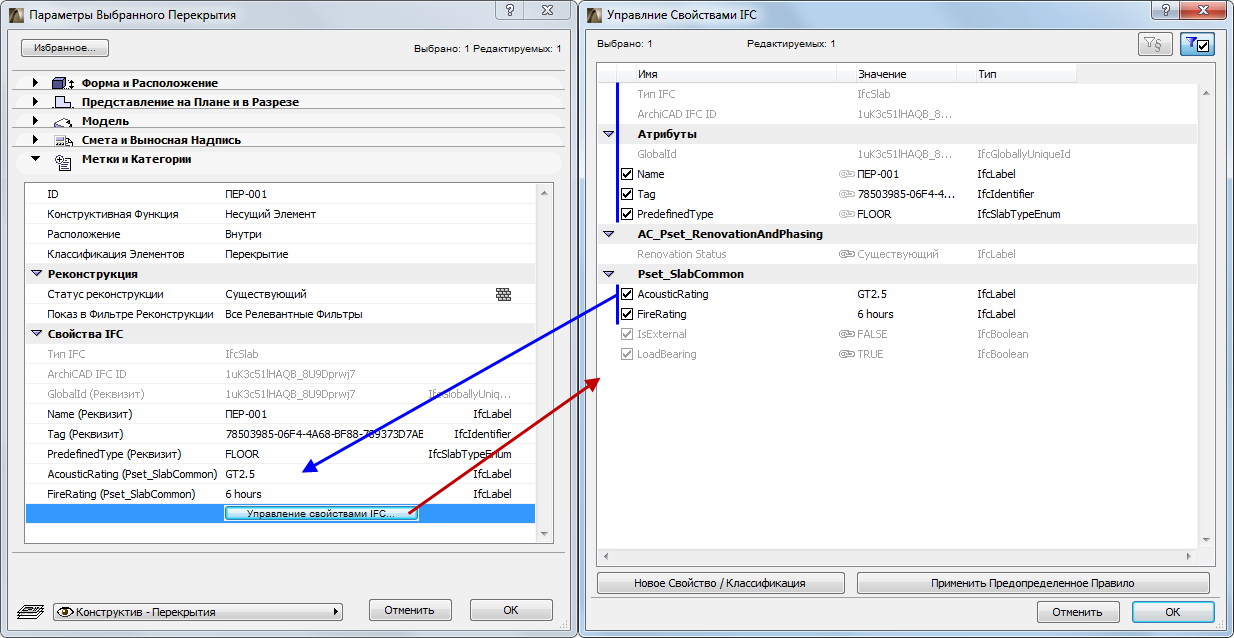Collapse the Свойства IFC group
Screen dimensions: 1234x638
37,334
